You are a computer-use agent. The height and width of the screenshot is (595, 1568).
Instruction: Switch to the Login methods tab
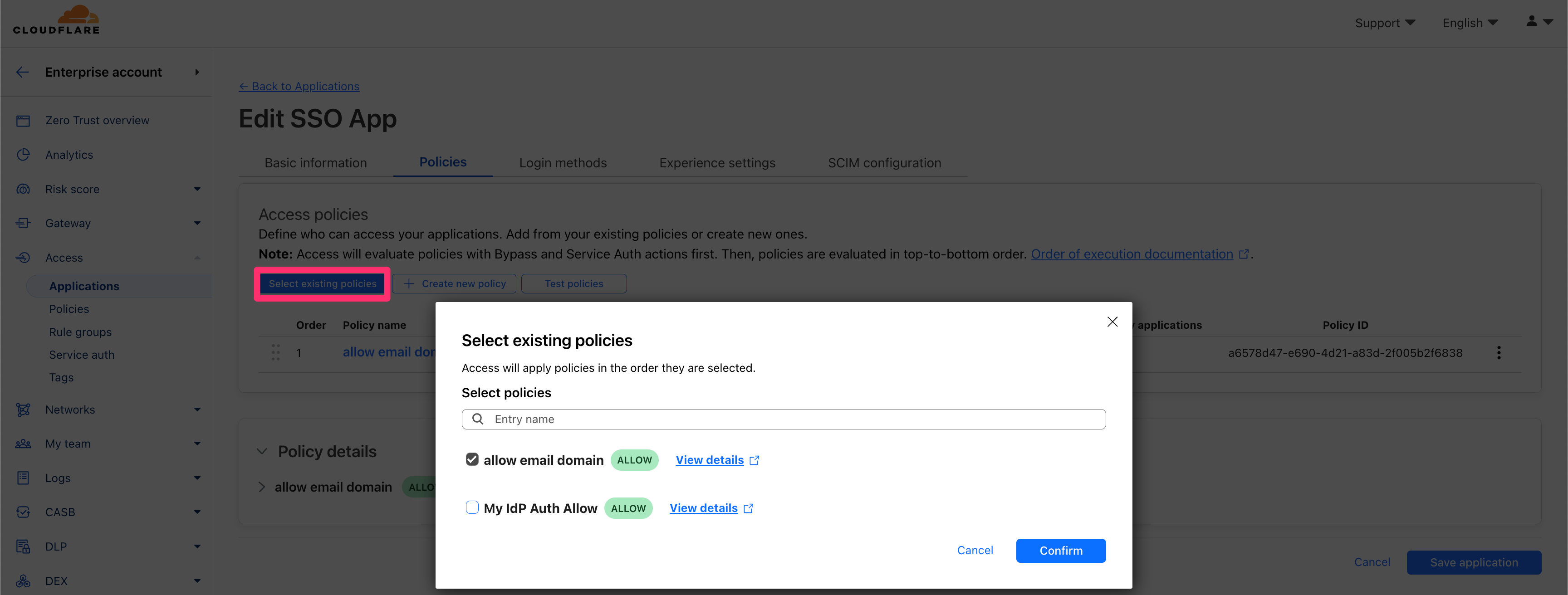[563, 163]
